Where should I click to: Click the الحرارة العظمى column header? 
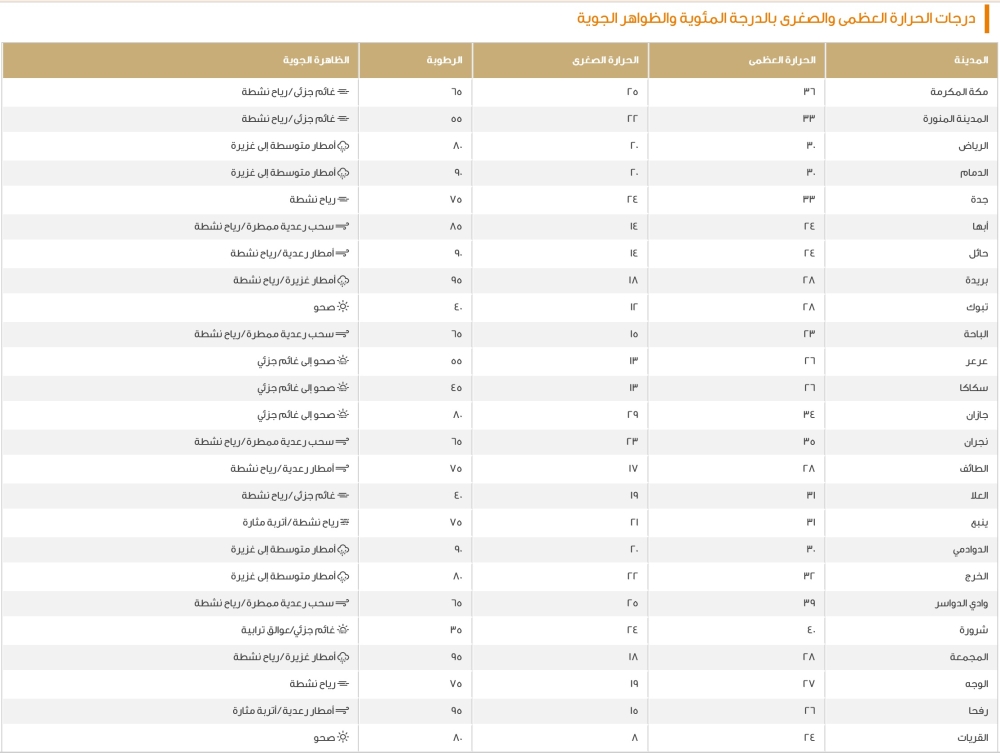[x=785, y=60]
